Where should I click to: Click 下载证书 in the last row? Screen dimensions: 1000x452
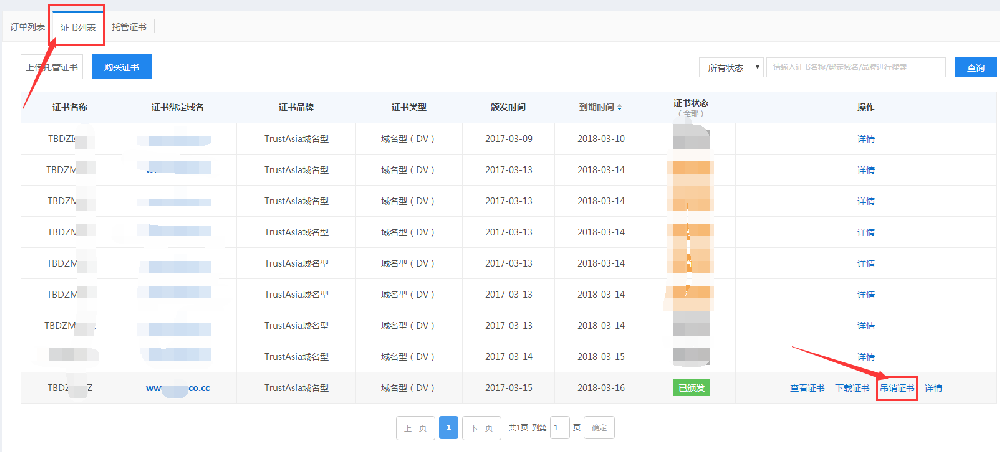852,388
